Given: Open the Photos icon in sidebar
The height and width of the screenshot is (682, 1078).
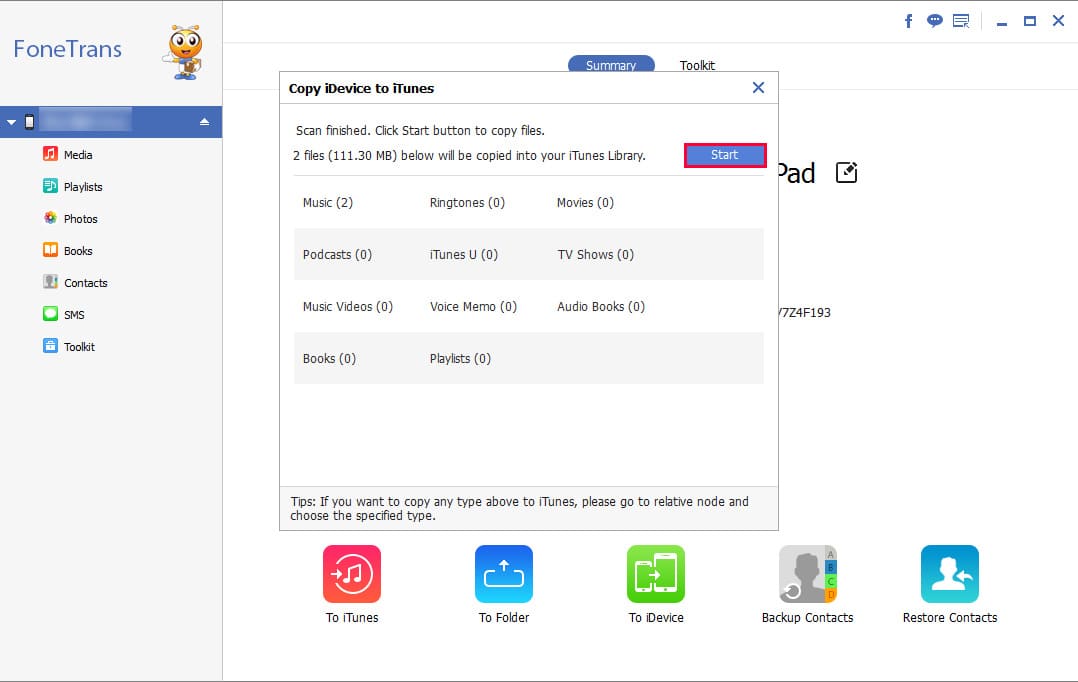Looking at the screenshot, I should point(50,218).
